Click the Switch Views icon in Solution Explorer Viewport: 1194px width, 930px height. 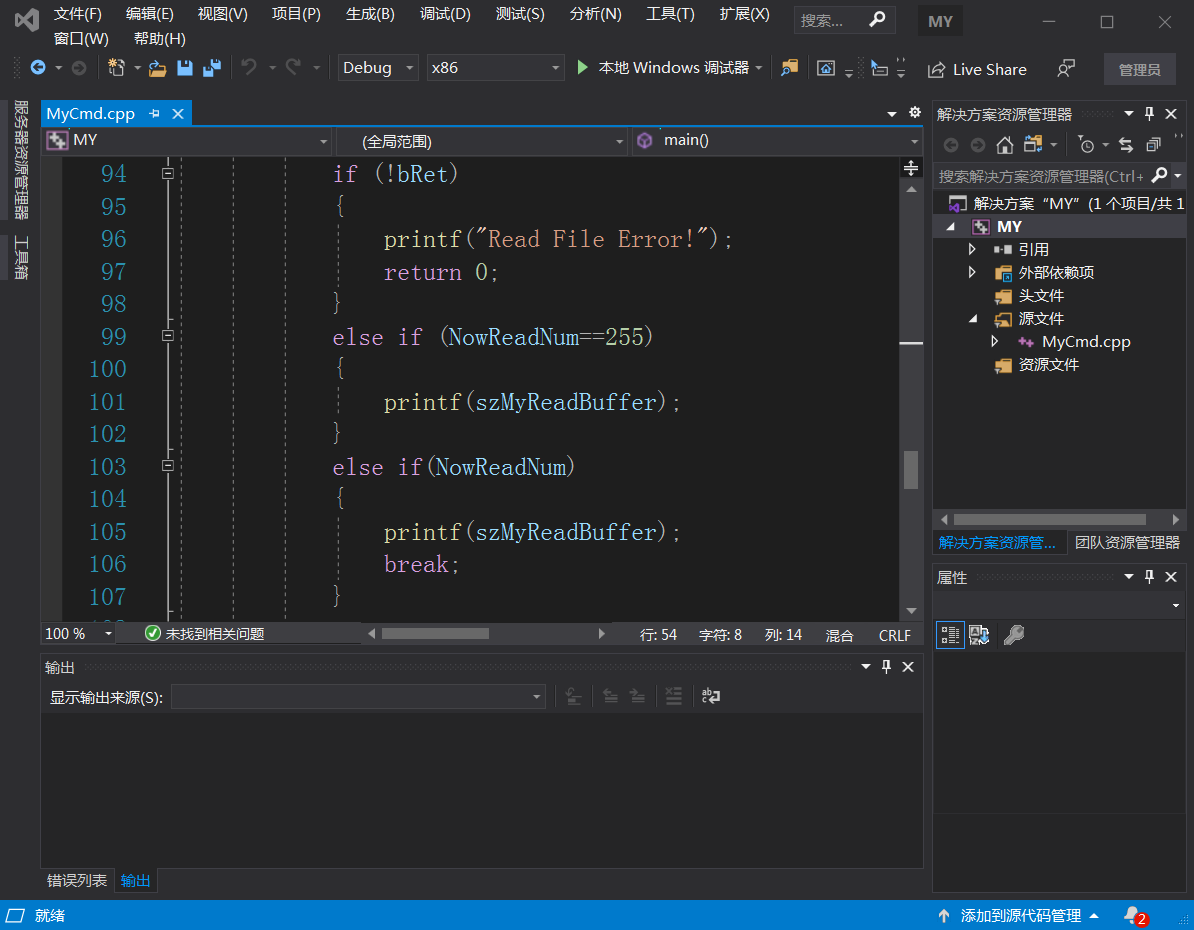(1033, 145)
